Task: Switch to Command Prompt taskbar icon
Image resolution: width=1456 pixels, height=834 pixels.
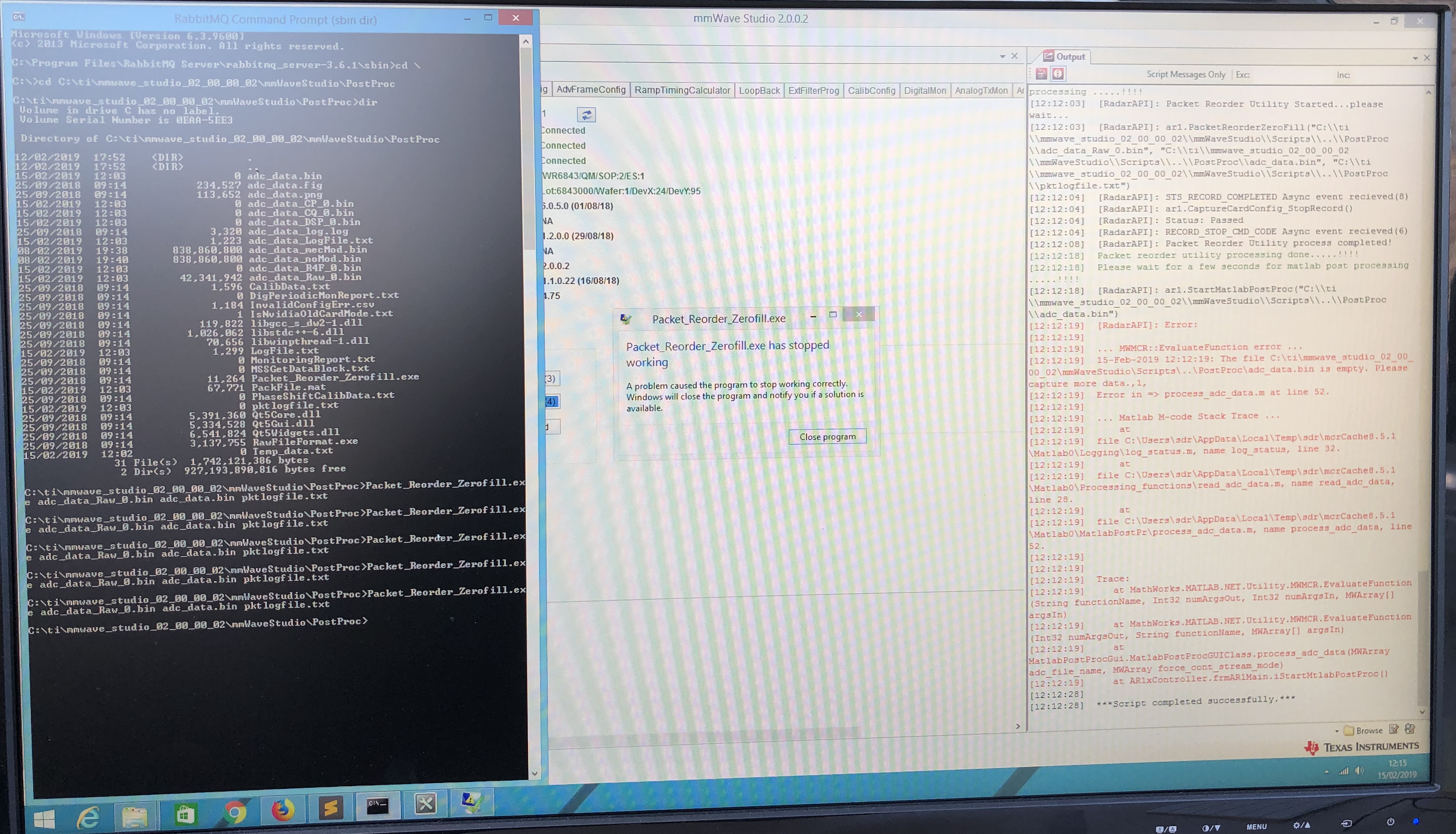Action: 378,806
